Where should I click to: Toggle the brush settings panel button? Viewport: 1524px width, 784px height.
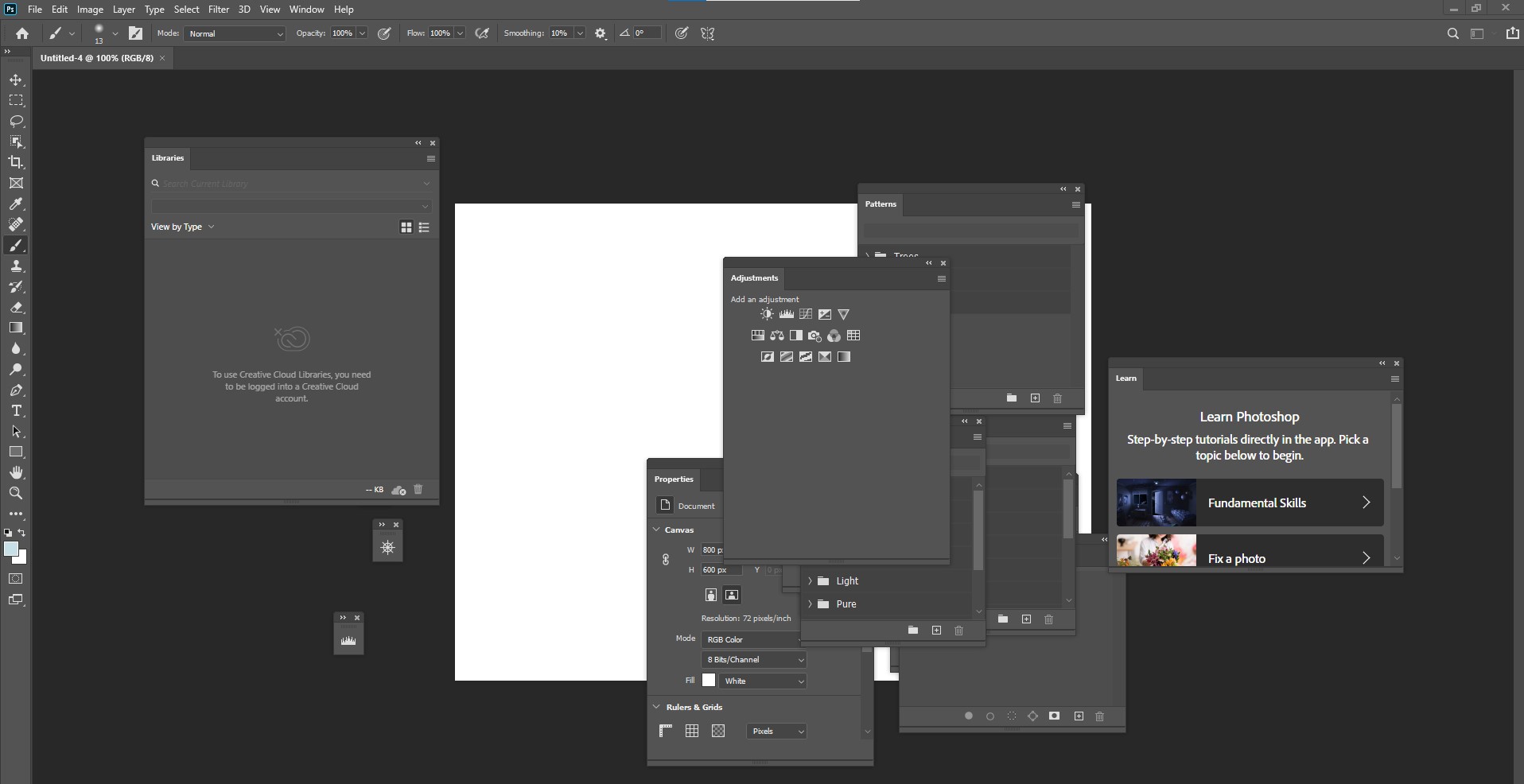pos(136,33)
